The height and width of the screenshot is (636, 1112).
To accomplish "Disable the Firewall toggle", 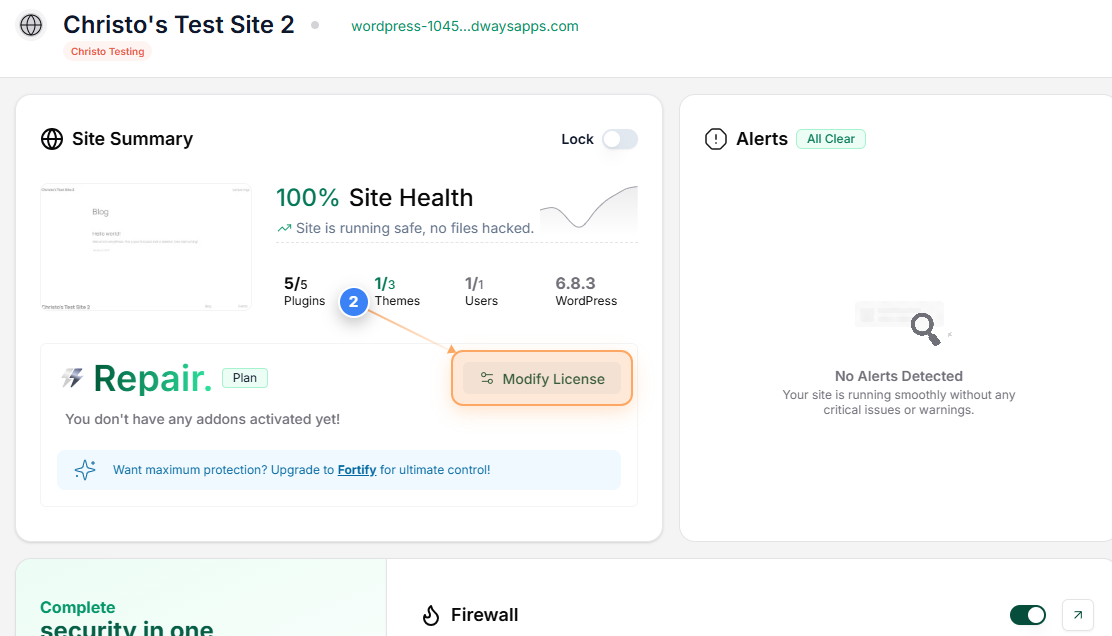I will point(1028,615).
